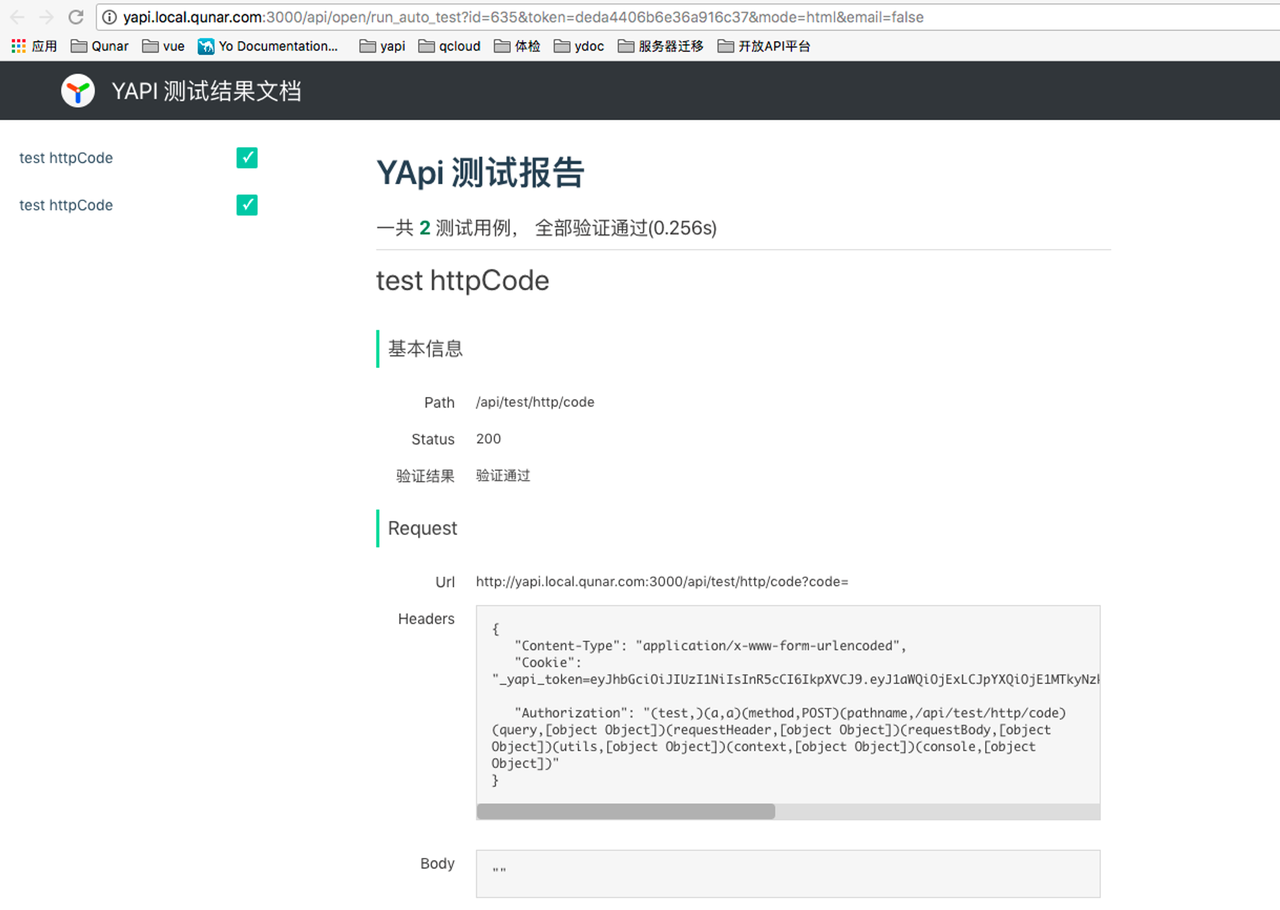Click the YAPI logo icon

78,90
